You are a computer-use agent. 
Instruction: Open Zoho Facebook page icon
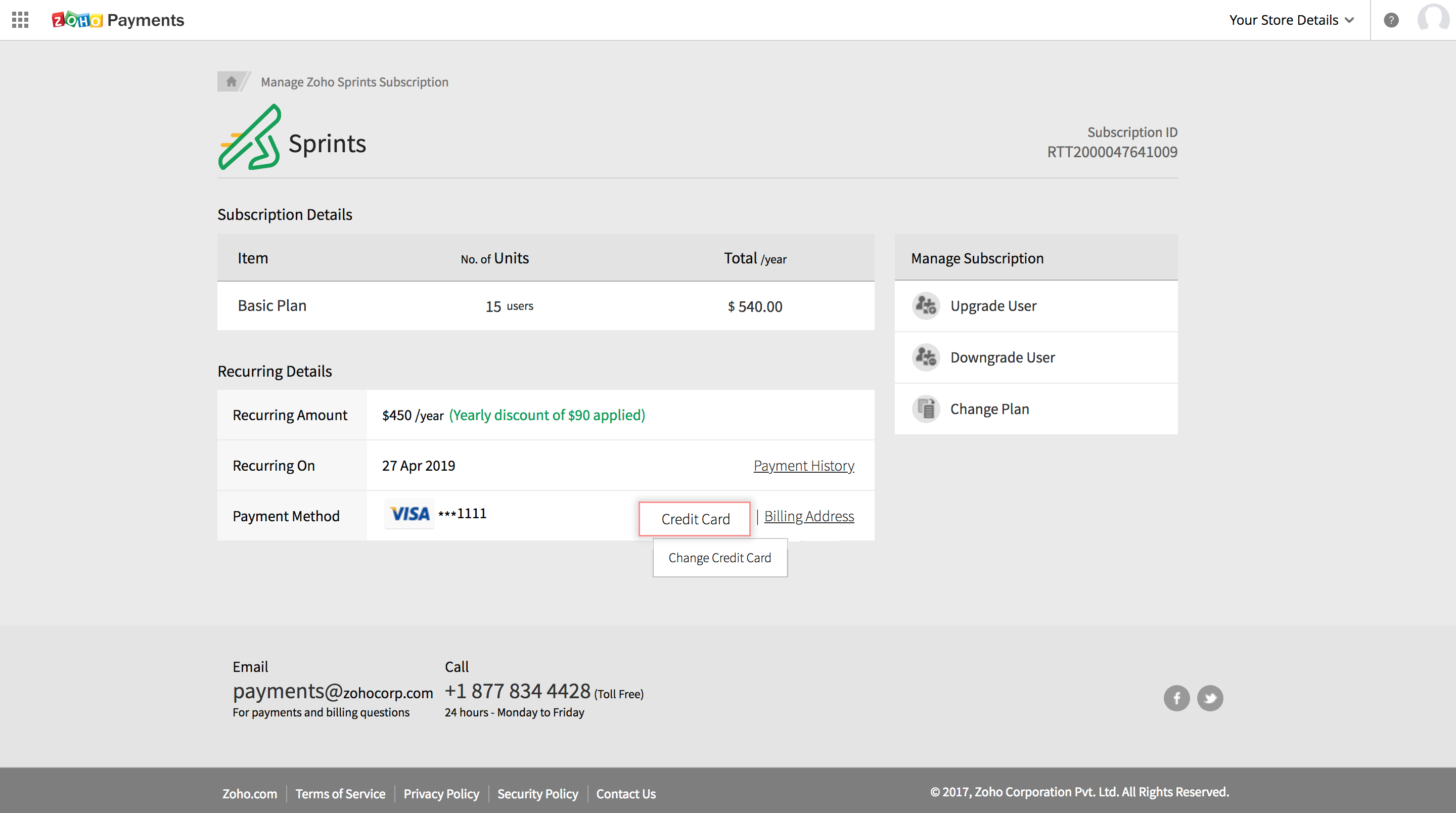point(1176,698)
